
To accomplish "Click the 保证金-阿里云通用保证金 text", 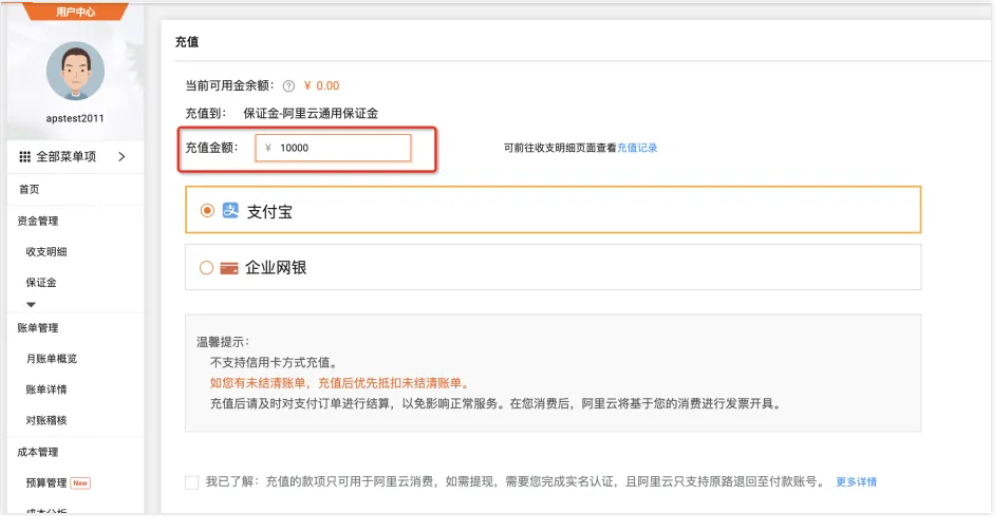I will (311, 114).
